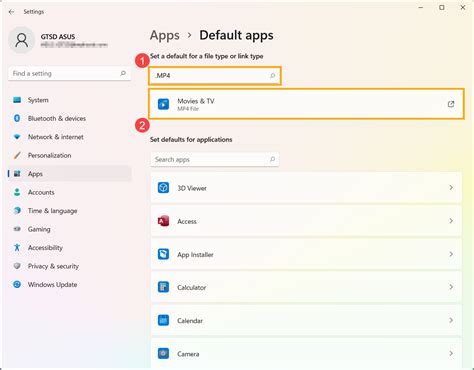Click the Windows Update icon

coord(17,284)
